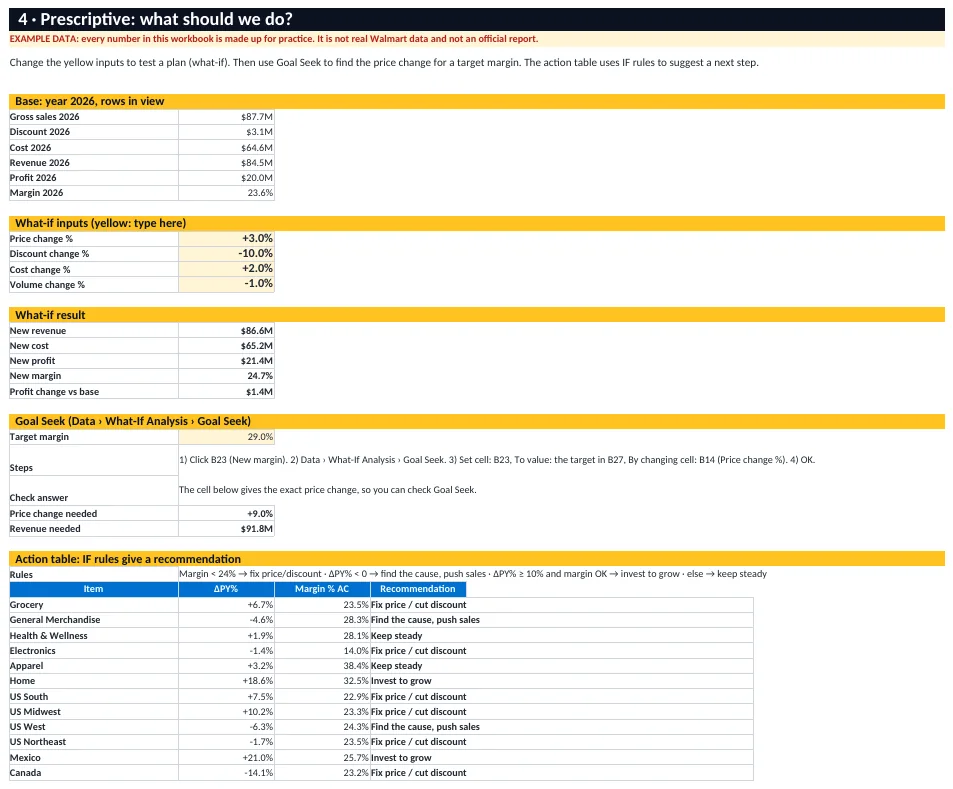Select Mexico's ΔPY% value +21.0%
Viewport: 953px width, 789px height.
point(226,757)
